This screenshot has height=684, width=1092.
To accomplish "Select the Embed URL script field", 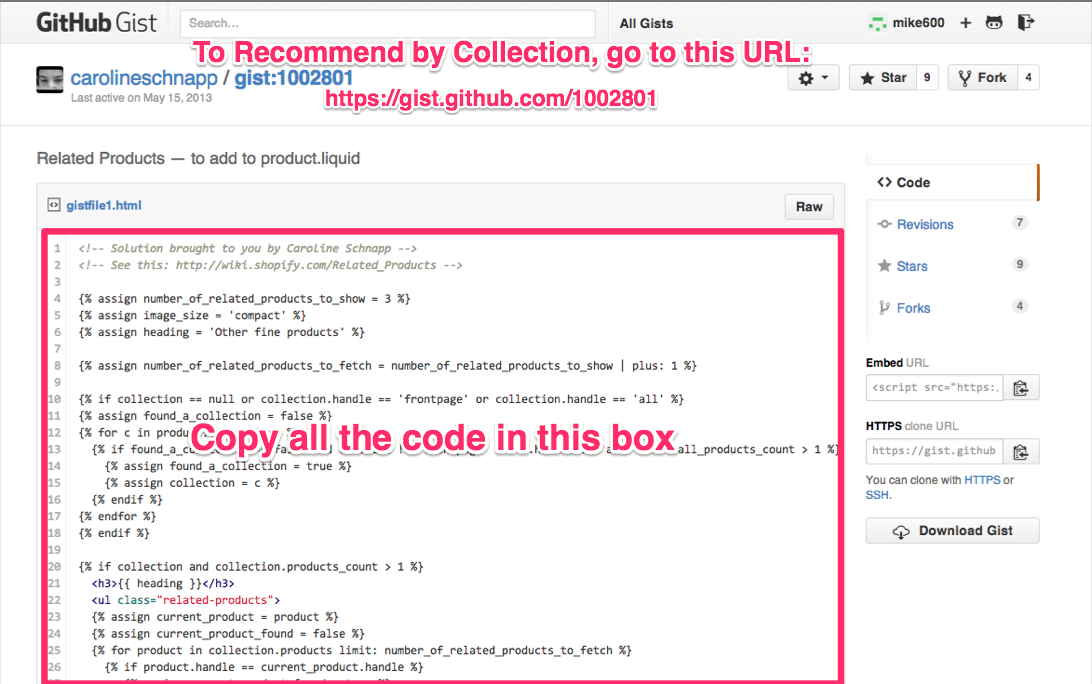I will tap(934, 387).
